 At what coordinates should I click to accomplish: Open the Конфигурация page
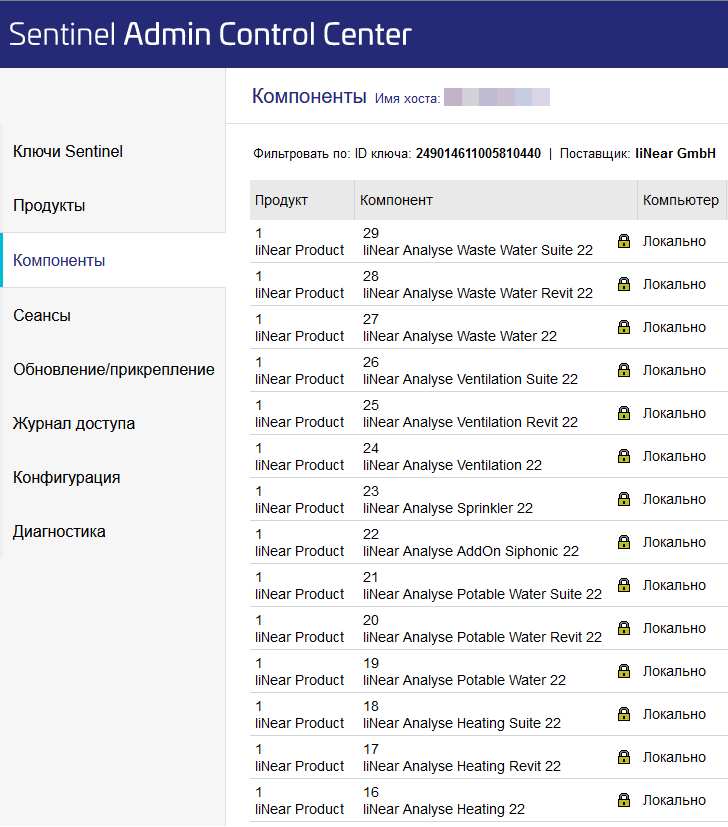66,477
